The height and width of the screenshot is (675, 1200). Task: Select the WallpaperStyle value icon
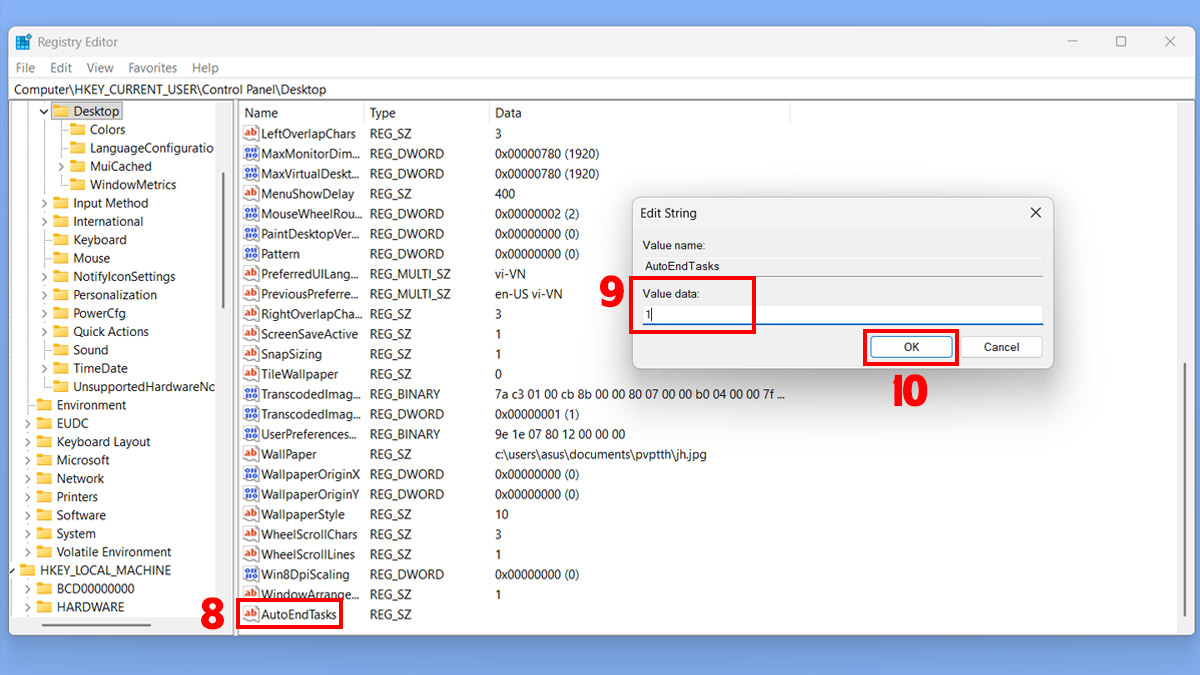[x=252, y=514]
